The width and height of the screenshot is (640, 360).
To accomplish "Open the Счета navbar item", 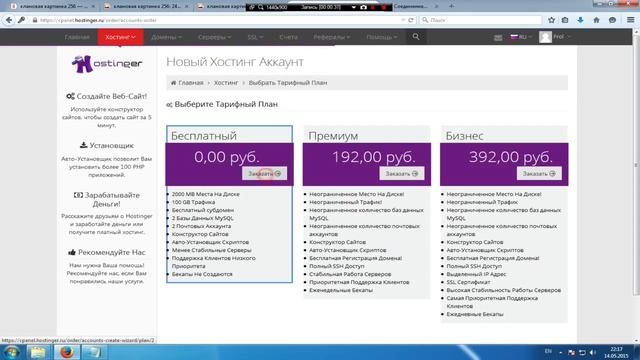I will [x=288, y=37].
